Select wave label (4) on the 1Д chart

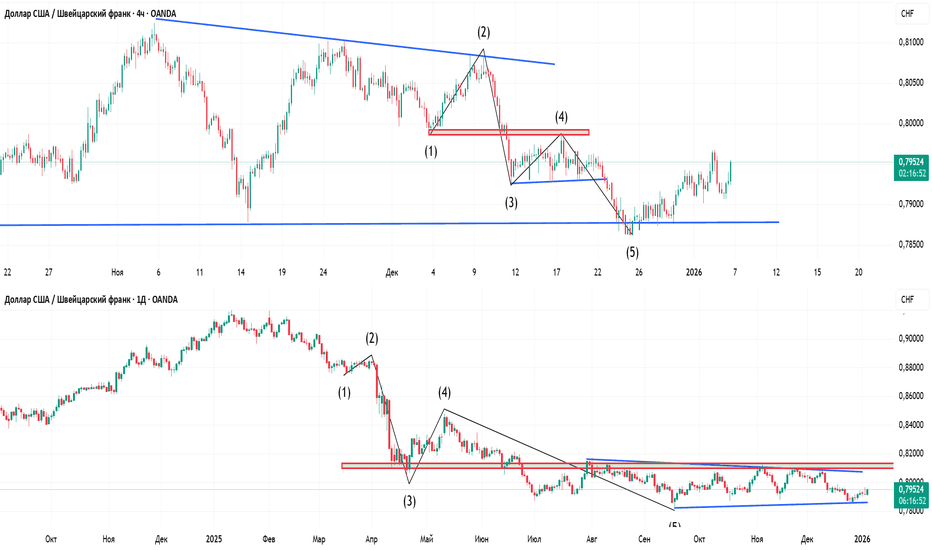pyautogui.click(x=443, y=393)
